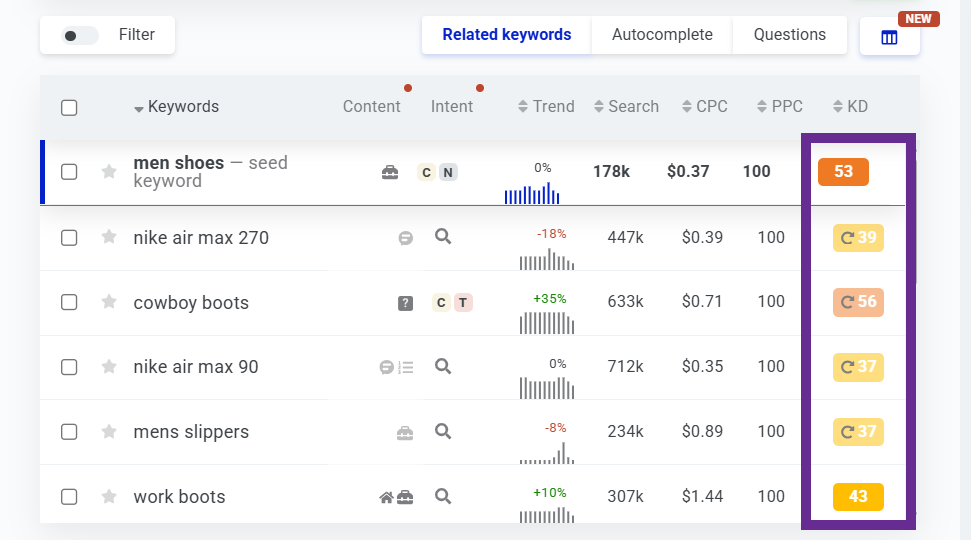This screenshot has height=540, width=971.
Task: Sort by the CPC column header
Action: [x=704, y=107]
